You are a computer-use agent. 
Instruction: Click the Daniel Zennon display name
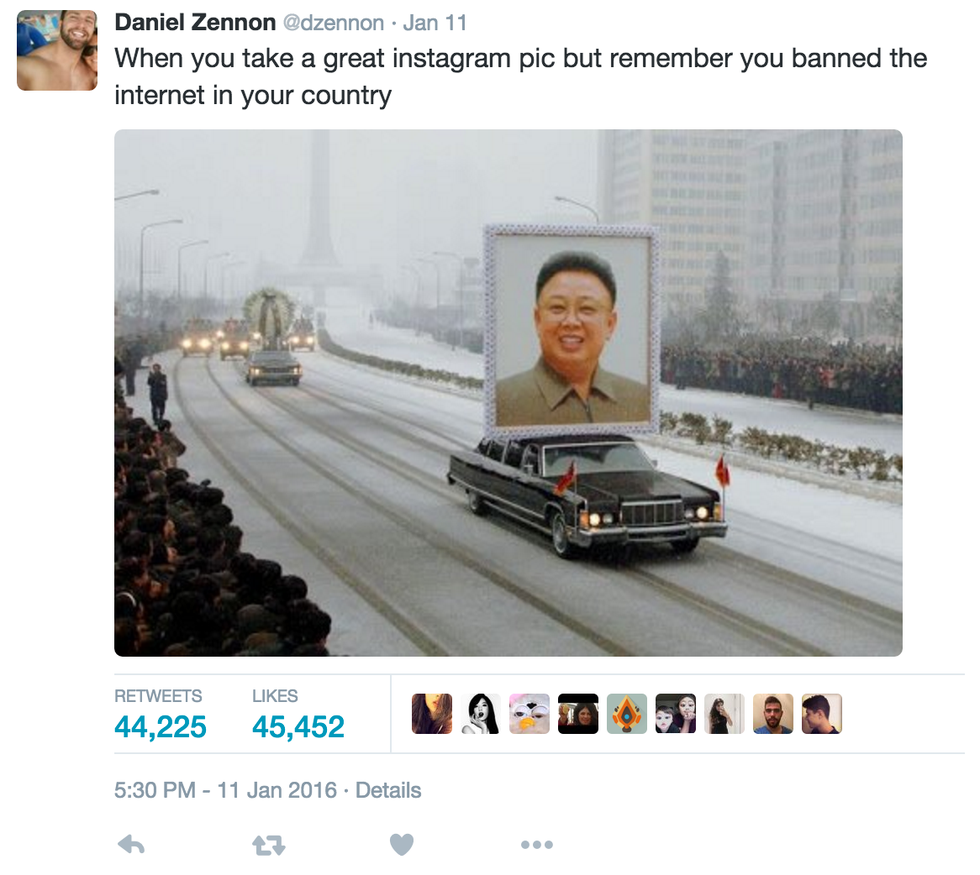coord(195,22)
